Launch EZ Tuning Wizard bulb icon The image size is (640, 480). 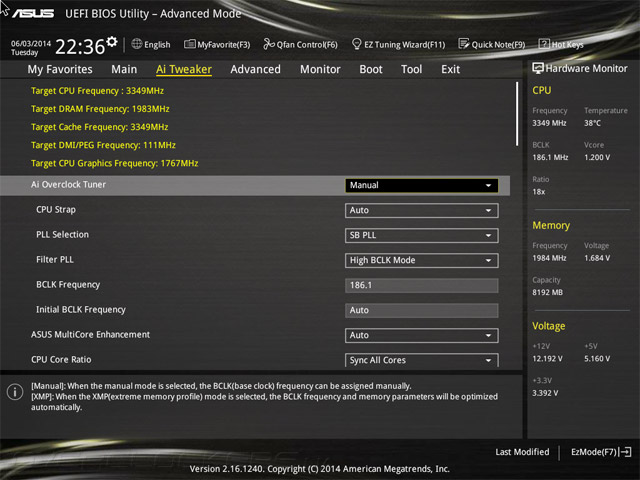tap(356, 44)
